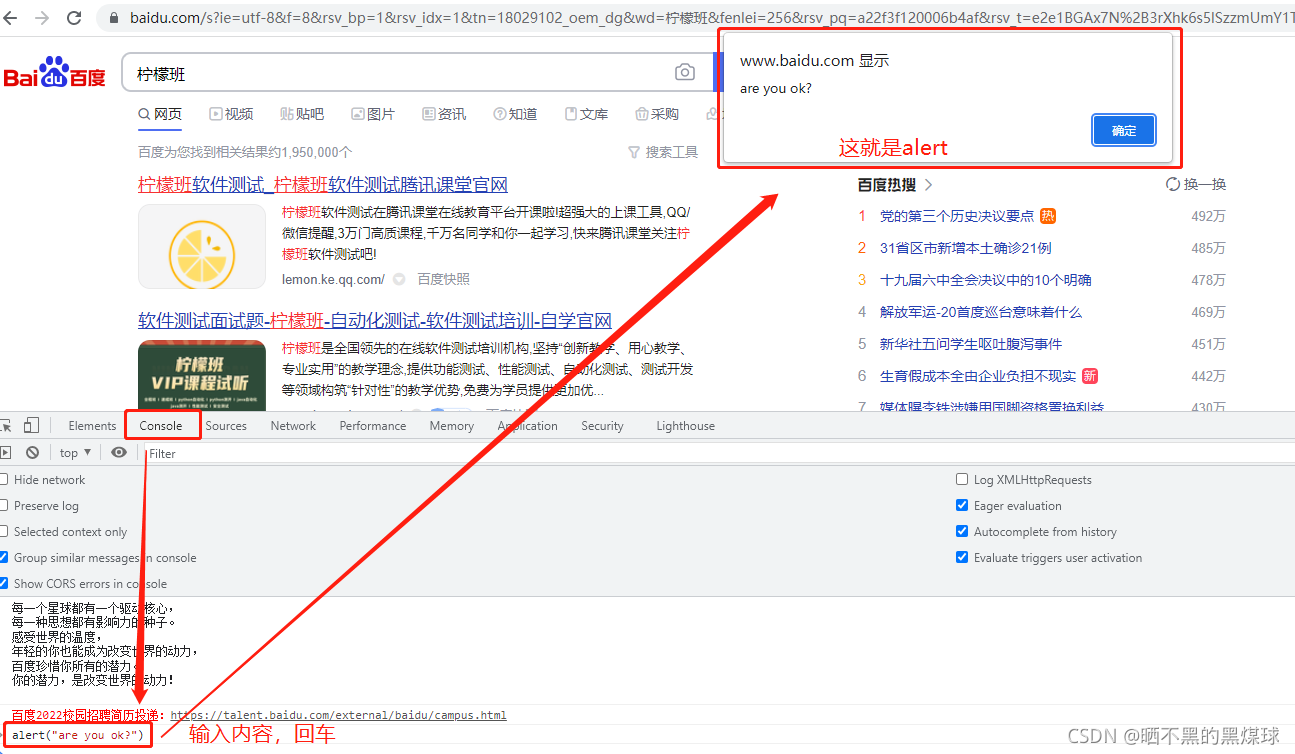Switch to 知道 search category

515,114
